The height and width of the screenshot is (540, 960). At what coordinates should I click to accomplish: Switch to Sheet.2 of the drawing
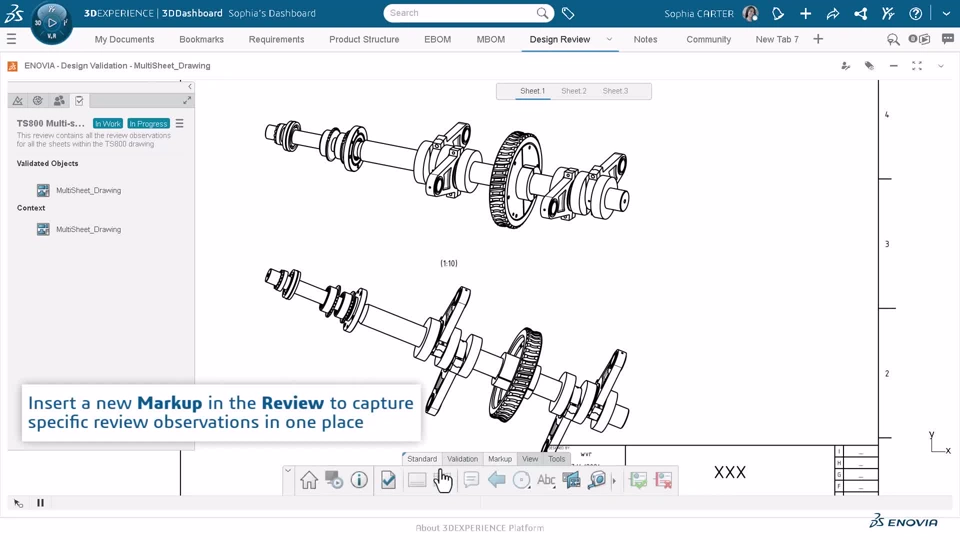(x=574, y=91)
